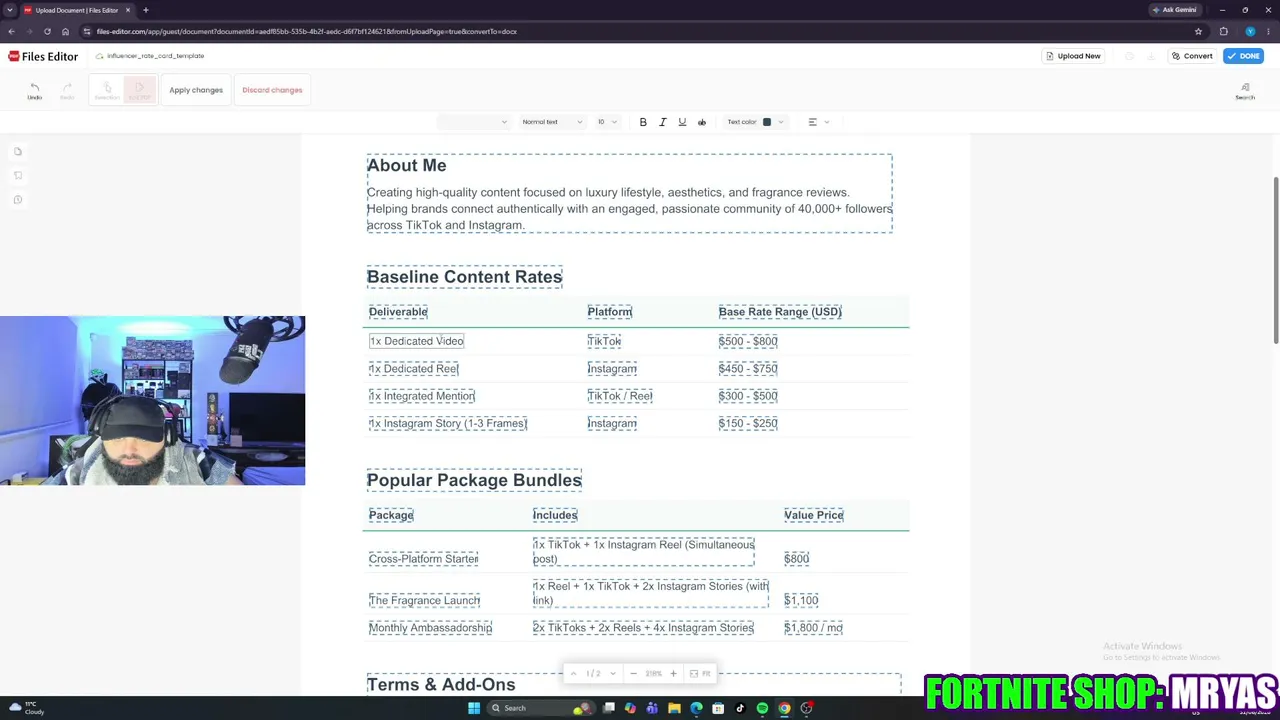Click the first left sidebar icon
Image resolution: width=1280 pixels, height=720 pixels.
[18, 152]
